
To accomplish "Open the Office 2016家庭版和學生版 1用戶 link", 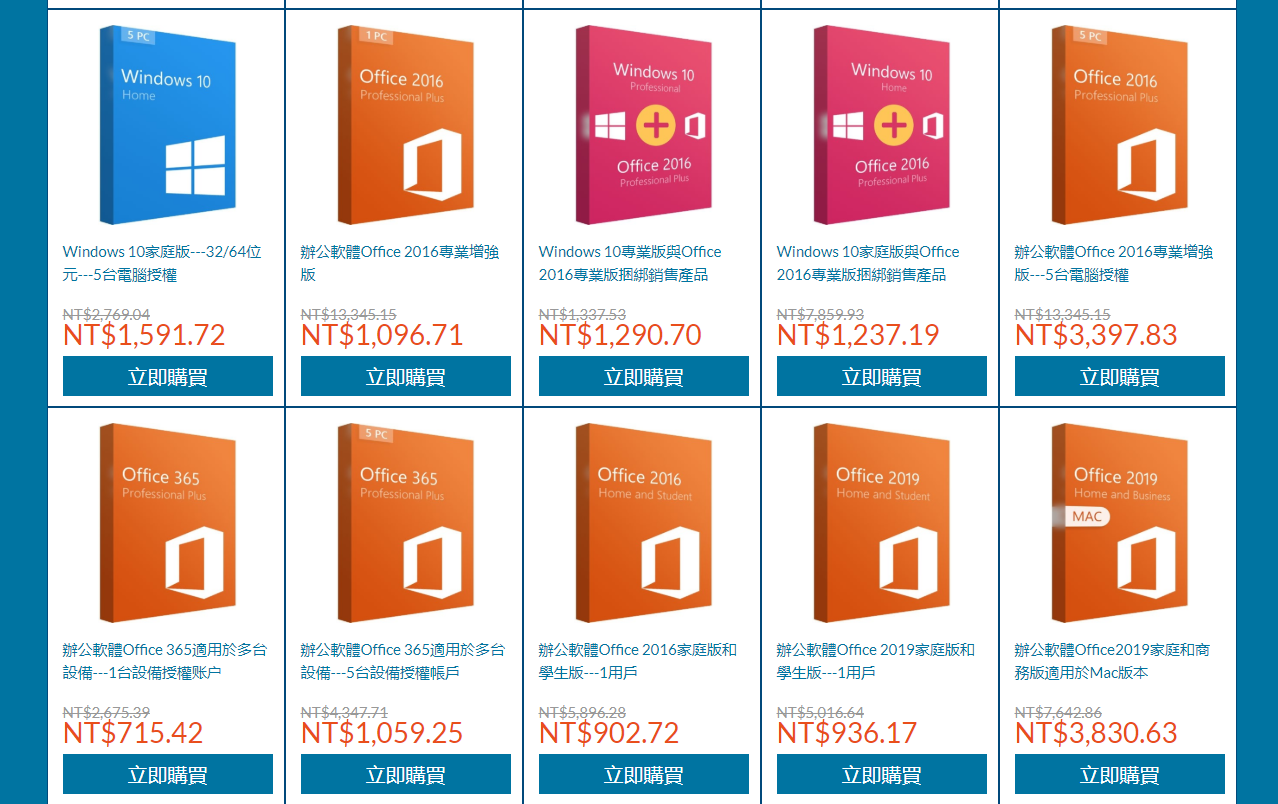I will click(x=638, y=661).
